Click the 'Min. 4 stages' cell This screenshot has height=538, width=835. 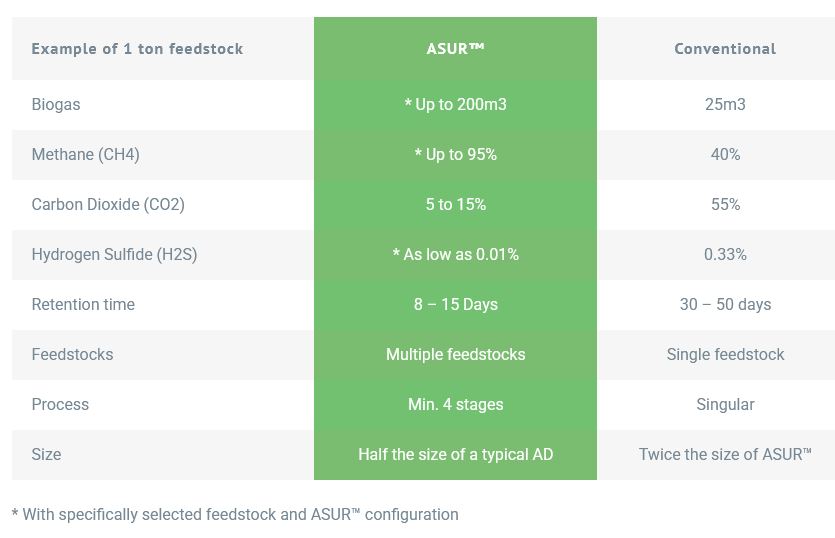click(455, 404)
